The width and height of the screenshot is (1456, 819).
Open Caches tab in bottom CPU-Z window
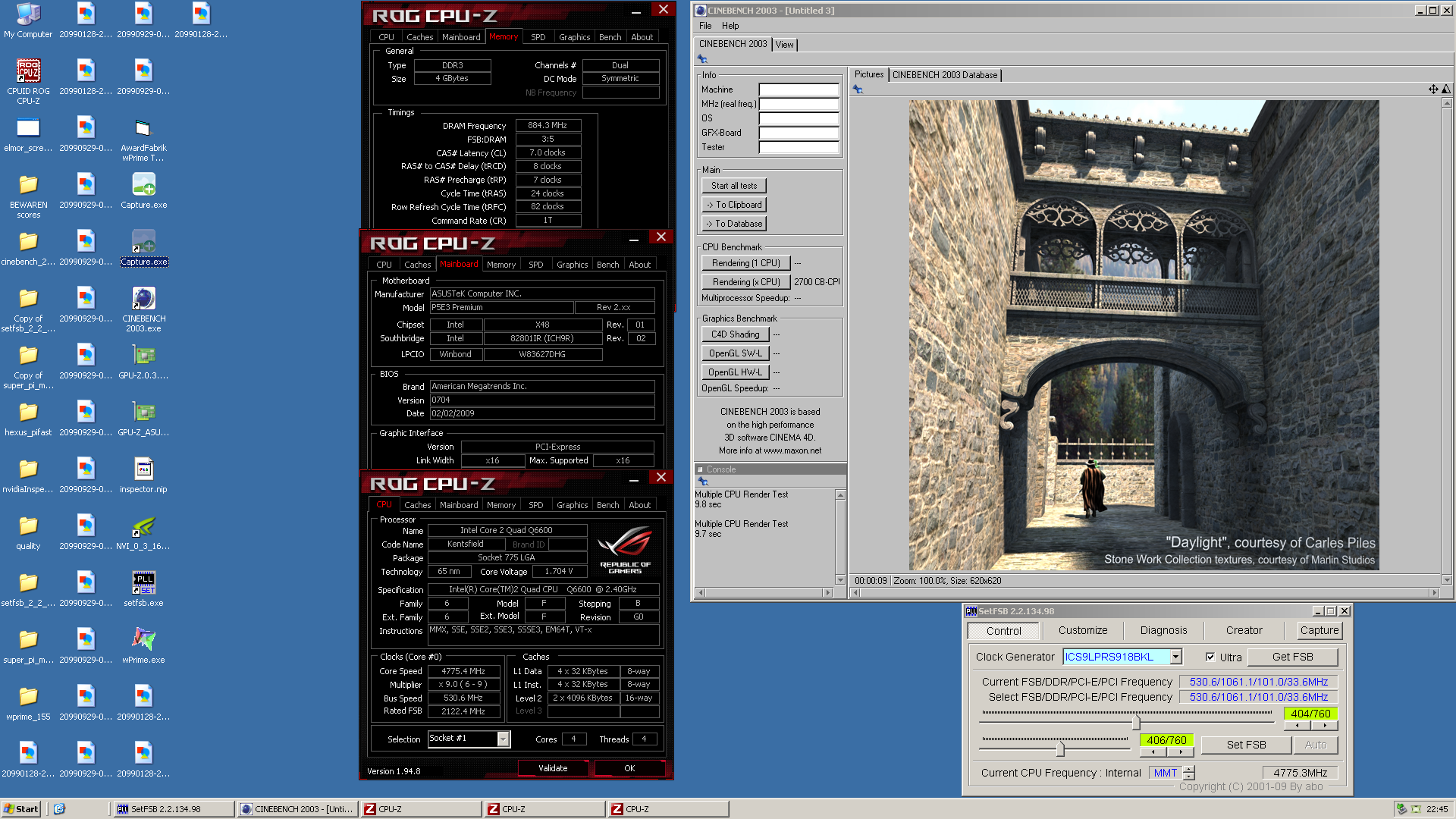(x=417, y=505)
